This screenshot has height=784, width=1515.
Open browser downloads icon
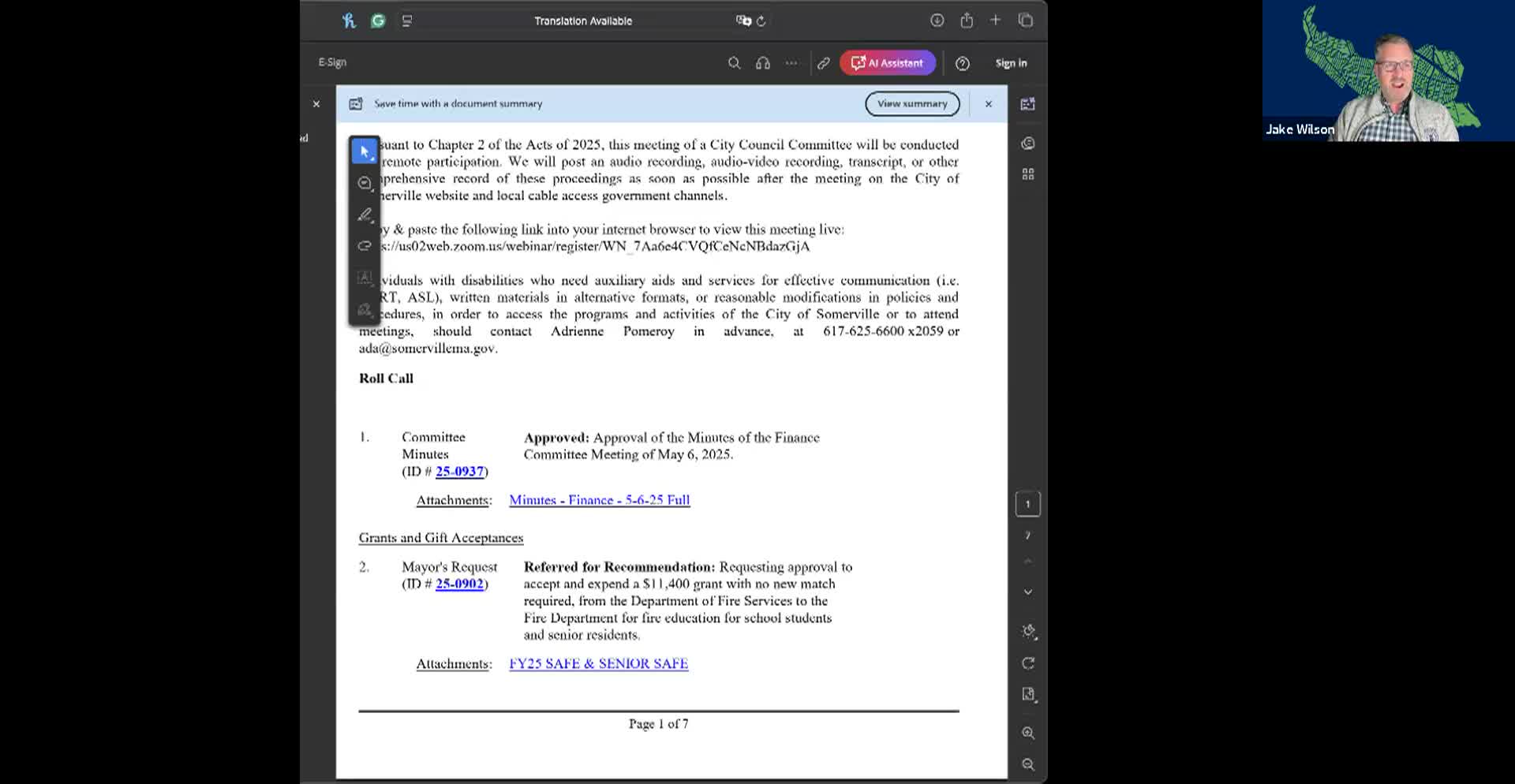(937, 21)
